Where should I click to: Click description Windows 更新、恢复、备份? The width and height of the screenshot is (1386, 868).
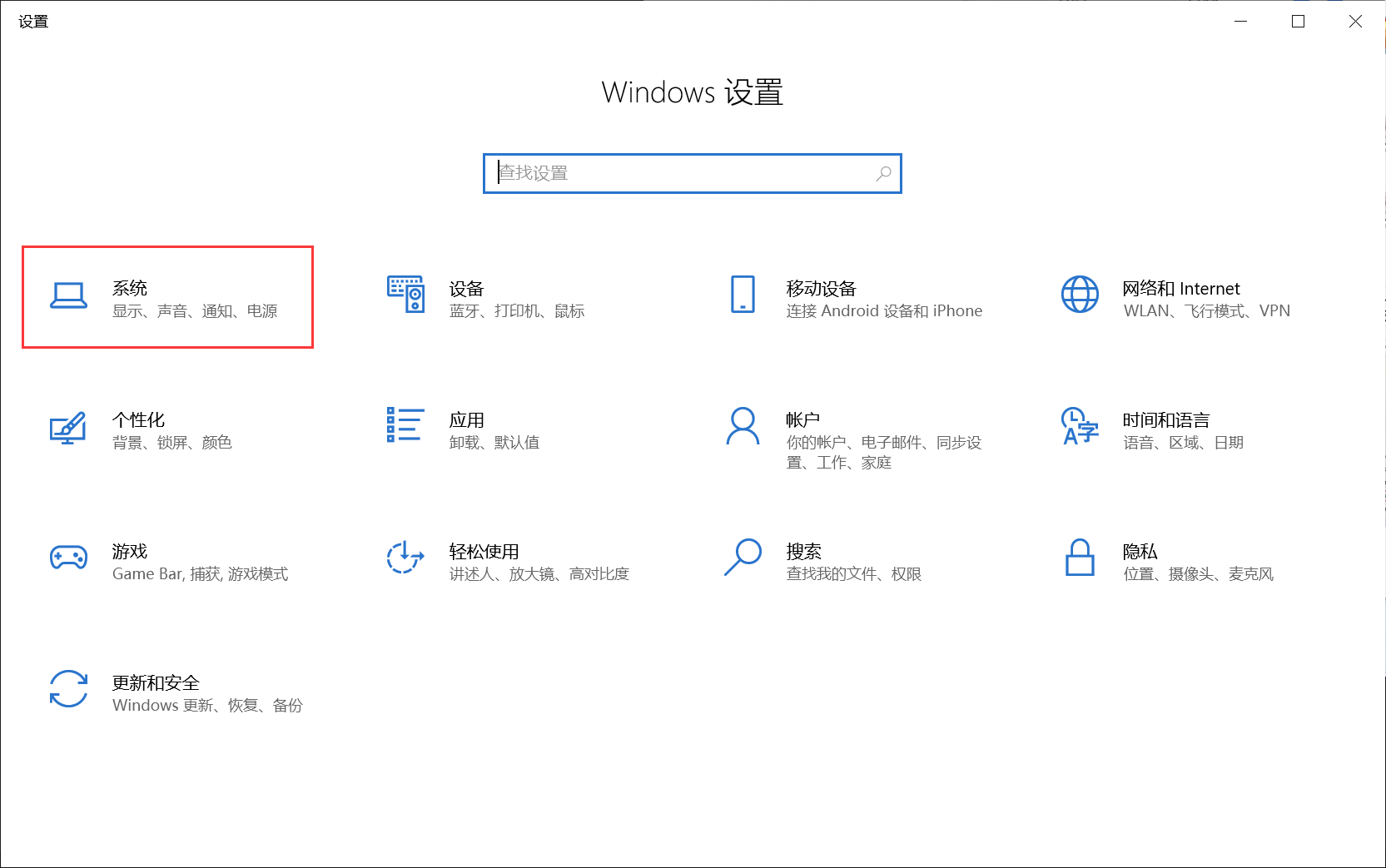coord(208,706)
